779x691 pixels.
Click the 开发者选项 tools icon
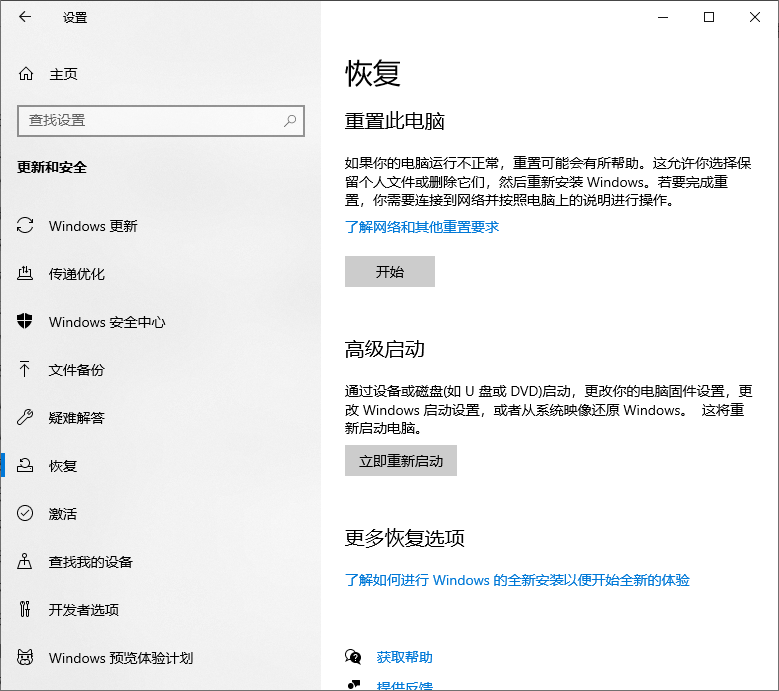(25, 609)
